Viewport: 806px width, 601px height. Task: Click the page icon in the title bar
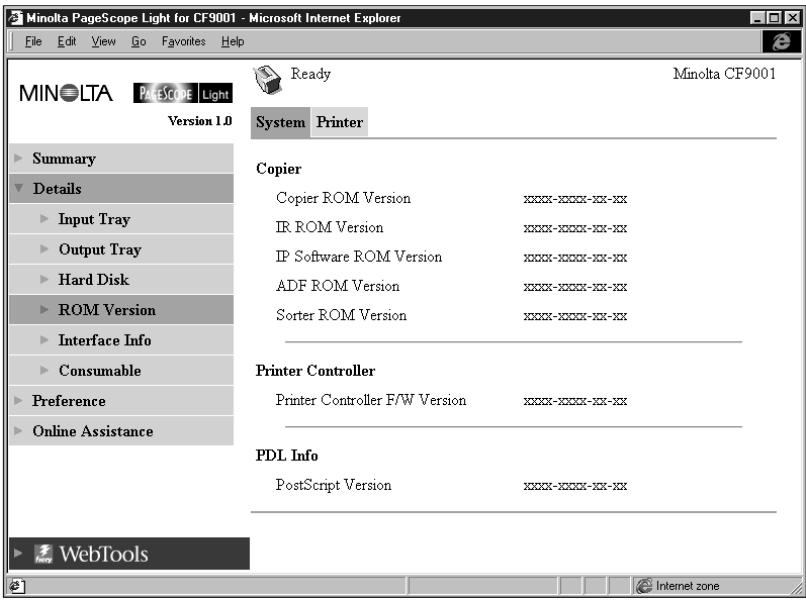[15, 18]
